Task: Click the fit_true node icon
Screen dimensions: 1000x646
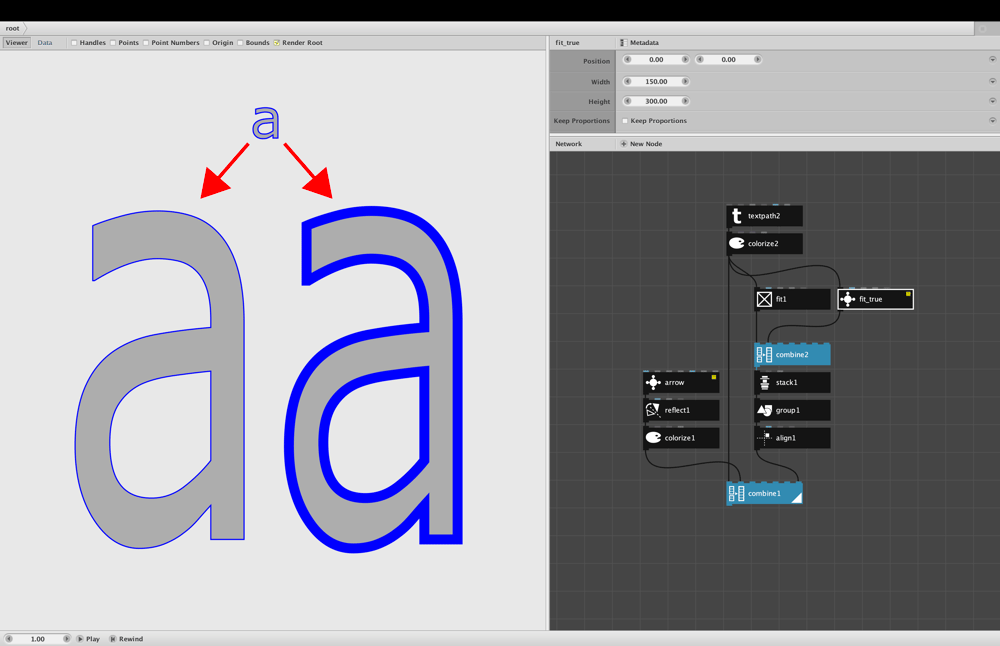Action: pyautogui.click(x=847, y=299)
